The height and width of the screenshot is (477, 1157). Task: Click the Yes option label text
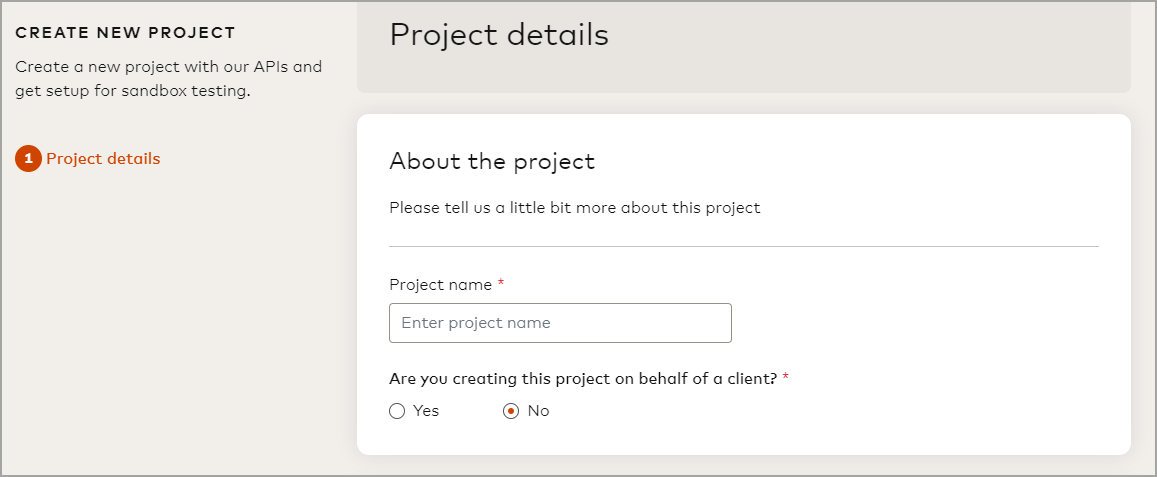coord(426,411)
